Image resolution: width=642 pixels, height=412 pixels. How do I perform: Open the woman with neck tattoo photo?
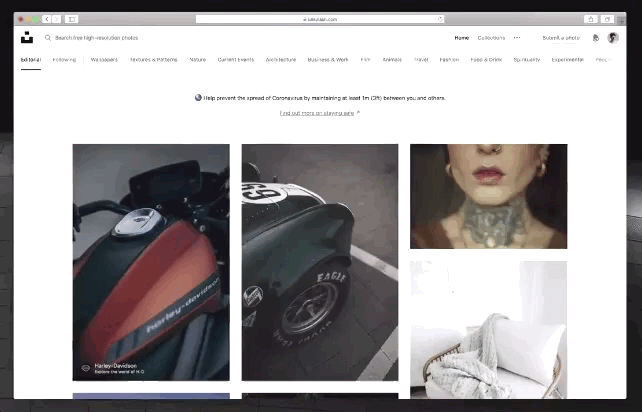pos(488,196)
